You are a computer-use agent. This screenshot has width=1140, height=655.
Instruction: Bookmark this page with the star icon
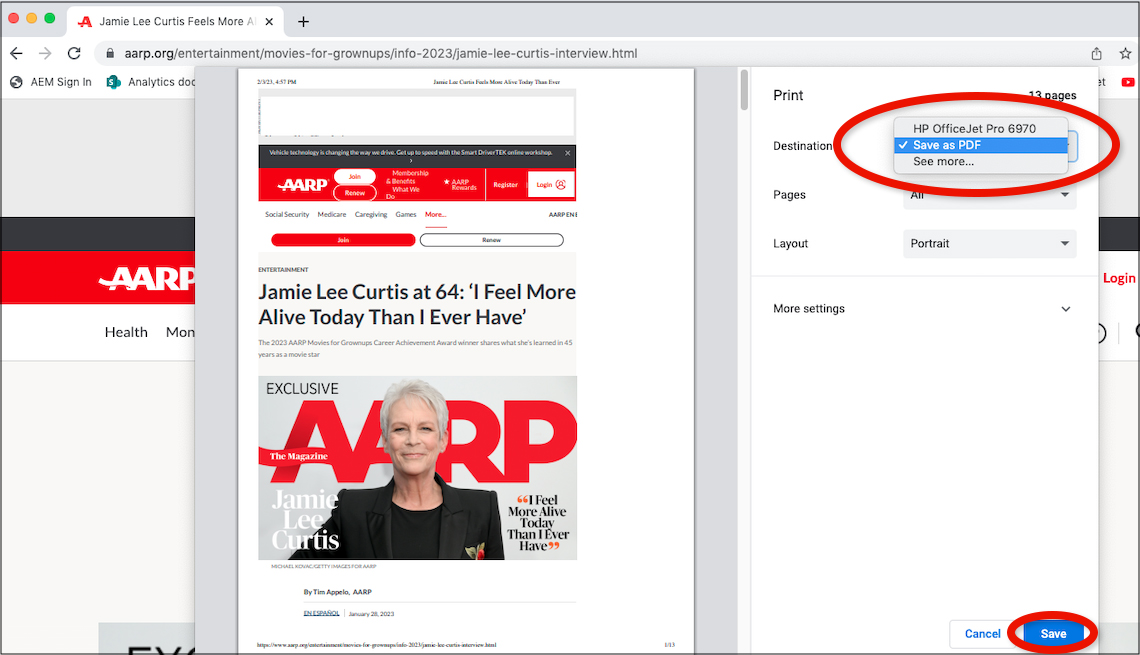point(1125,53)
